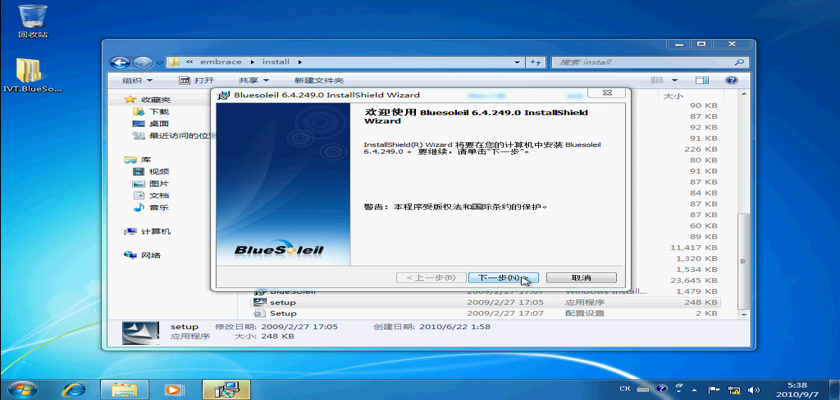The width and height of the screenshot is (840, 400).
Task: Open the 组织 dropdown menu
Action: tap(136, 80)
